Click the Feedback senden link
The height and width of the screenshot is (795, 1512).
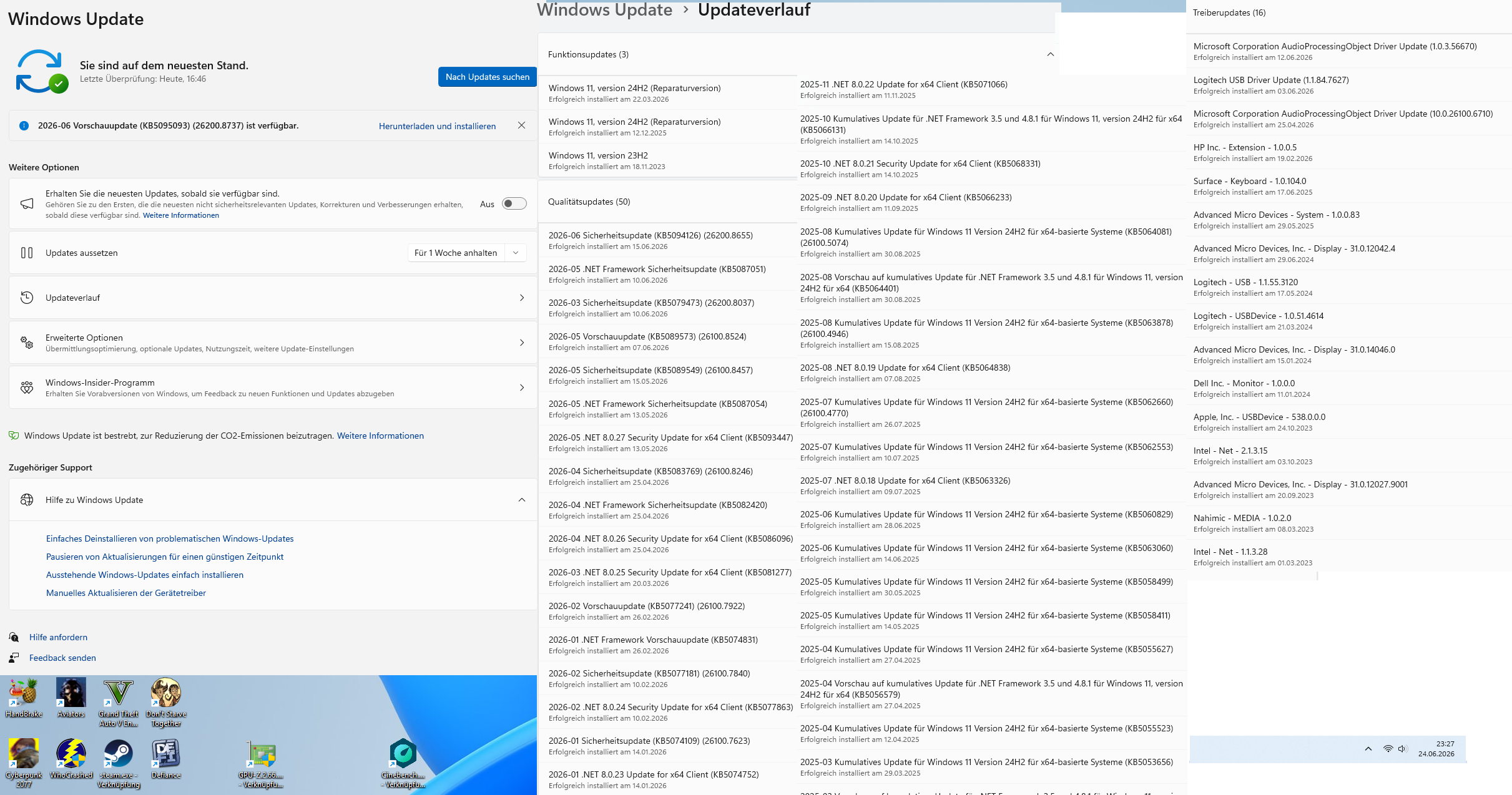click(62, 658)
